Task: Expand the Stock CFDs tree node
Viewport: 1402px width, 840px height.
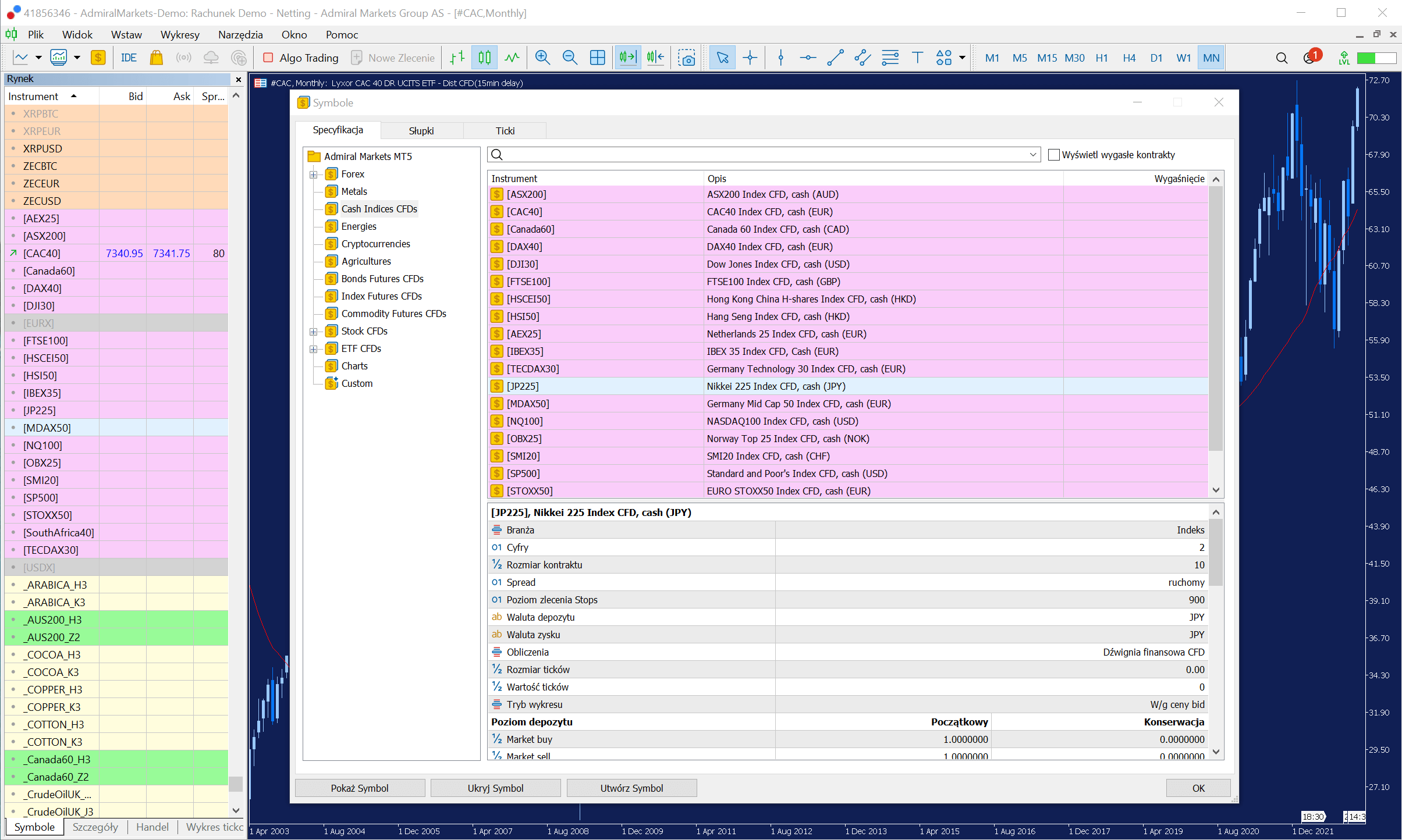Action: tap(314, 332)
